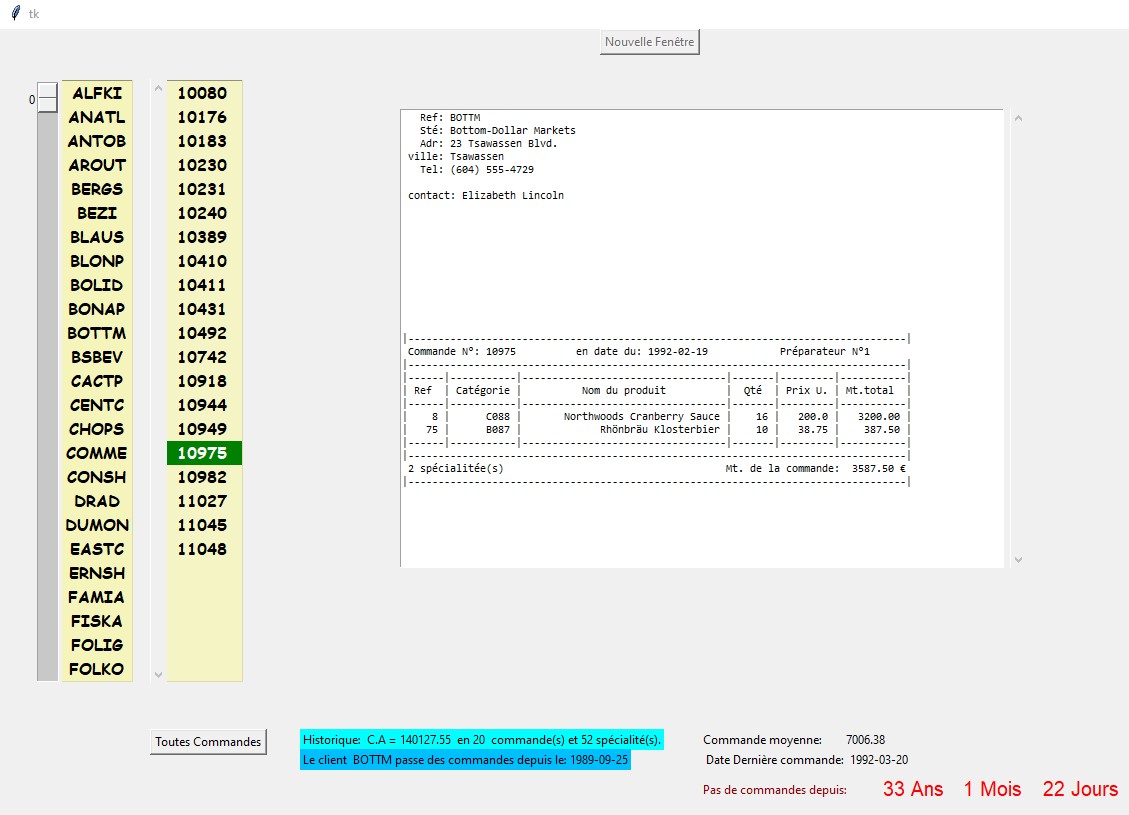Show order 10410
This screenshot has width=1129, height=815.
tap(204, 261)
